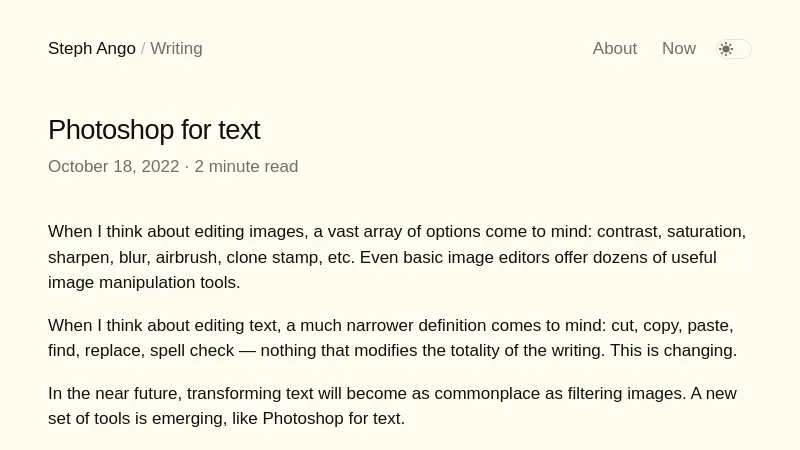This screenshot has width=800, height=450.
Task: Open the About page
Action: point(614,48)
